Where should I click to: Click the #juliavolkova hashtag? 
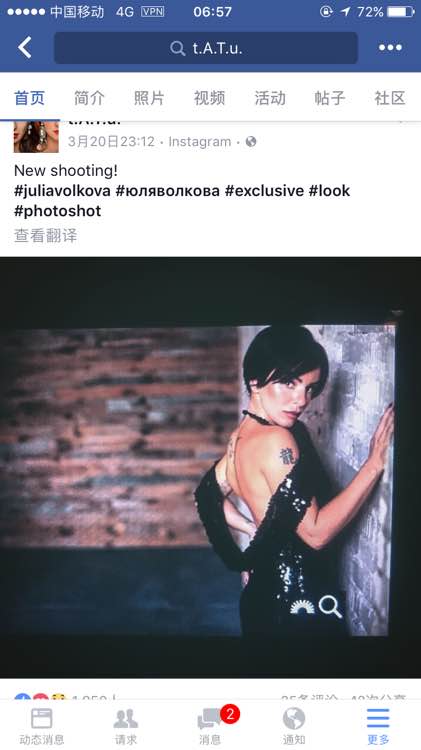point(62,191)
